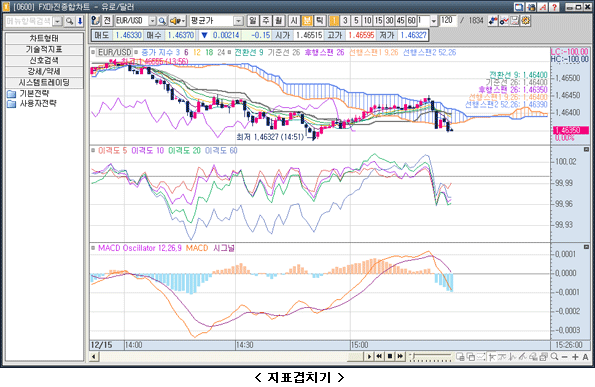Screen dimensions: 595x387
Task: Open the 평균가 price type dropdown
Action: tap(238, 21)
